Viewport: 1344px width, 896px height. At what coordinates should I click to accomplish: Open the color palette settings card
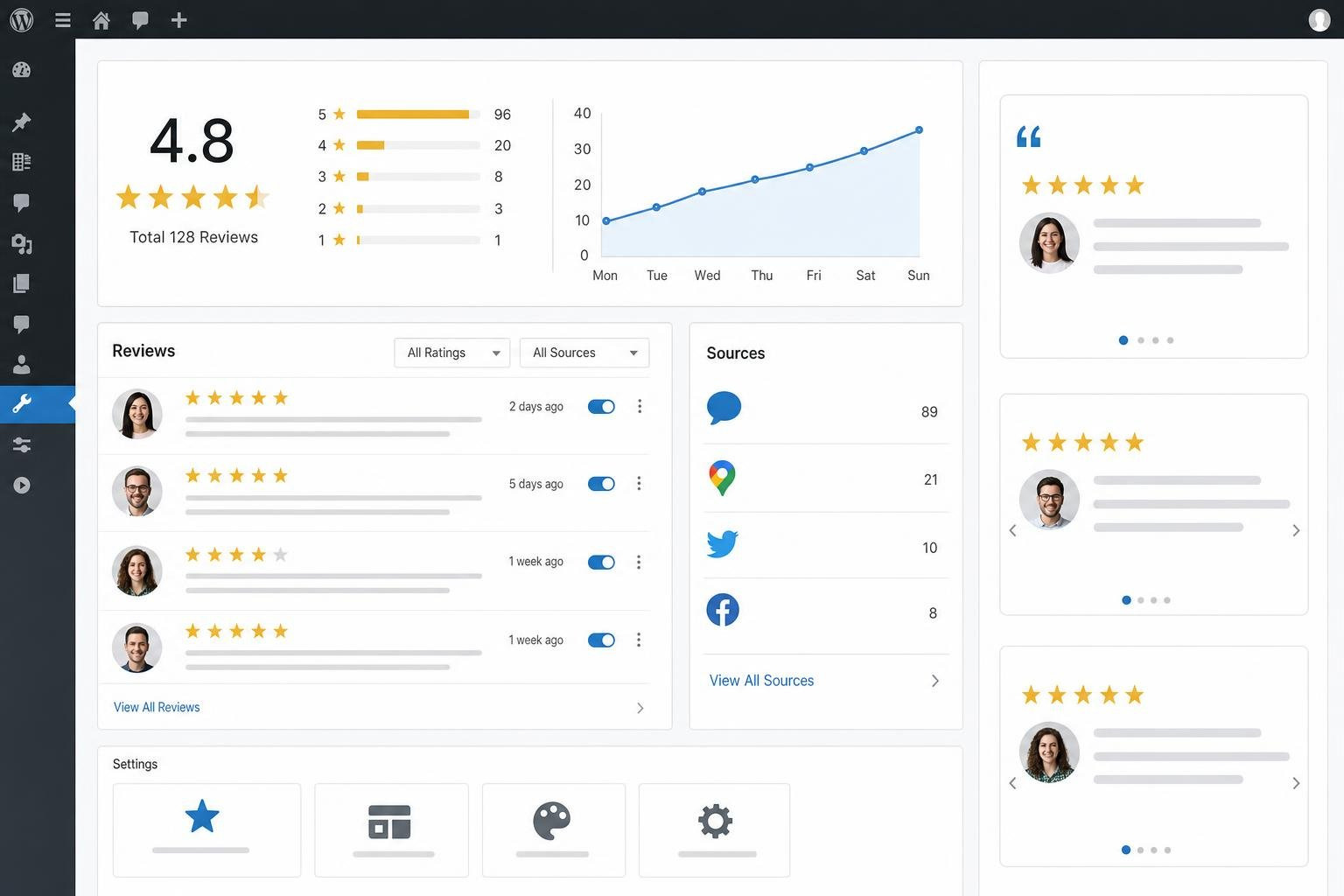[554, 830]
